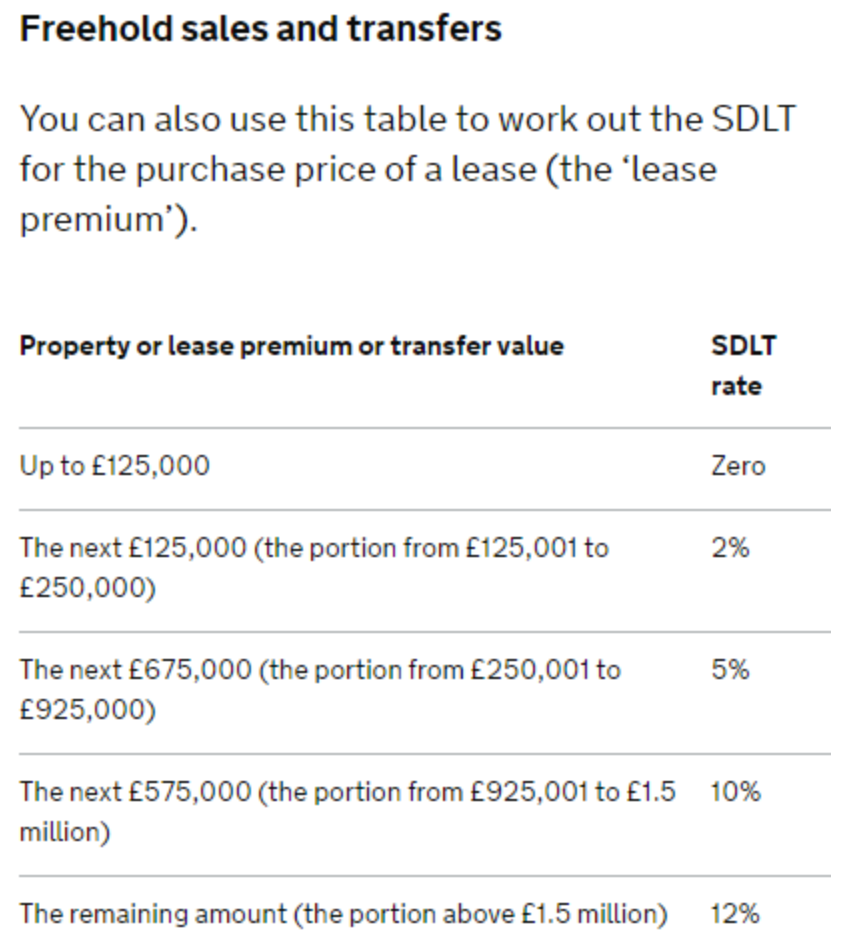
Task: Select the "The next £675,000" band row text
Action: coord(320,669)
